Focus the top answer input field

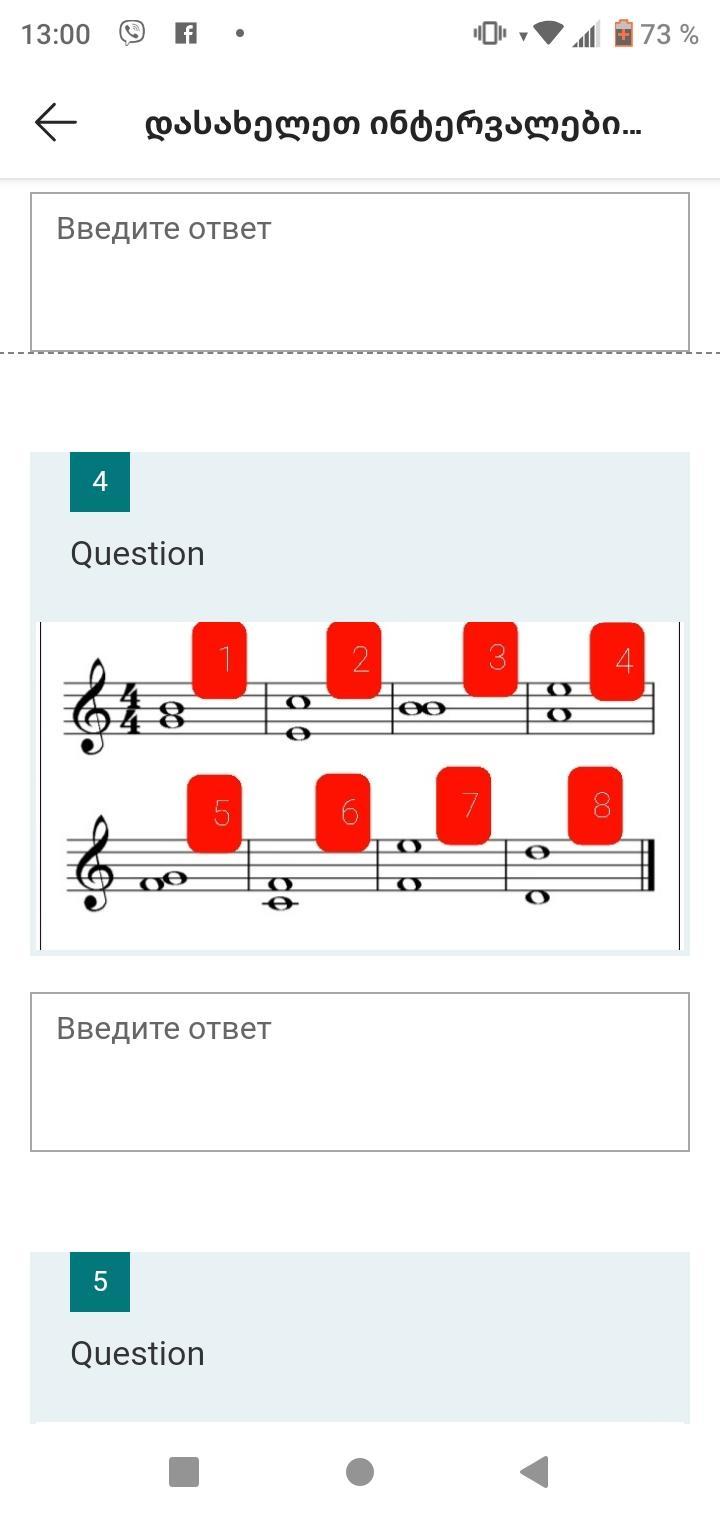pyautogui.click(x=360, y=271)
